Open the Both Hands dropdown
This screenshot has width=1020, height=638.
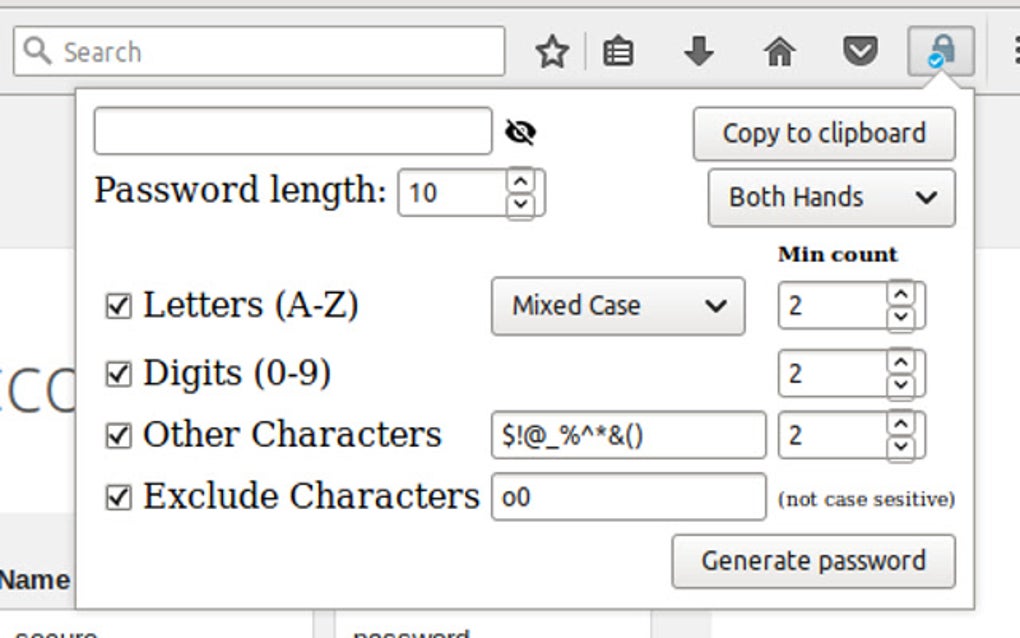pos(830,197)
